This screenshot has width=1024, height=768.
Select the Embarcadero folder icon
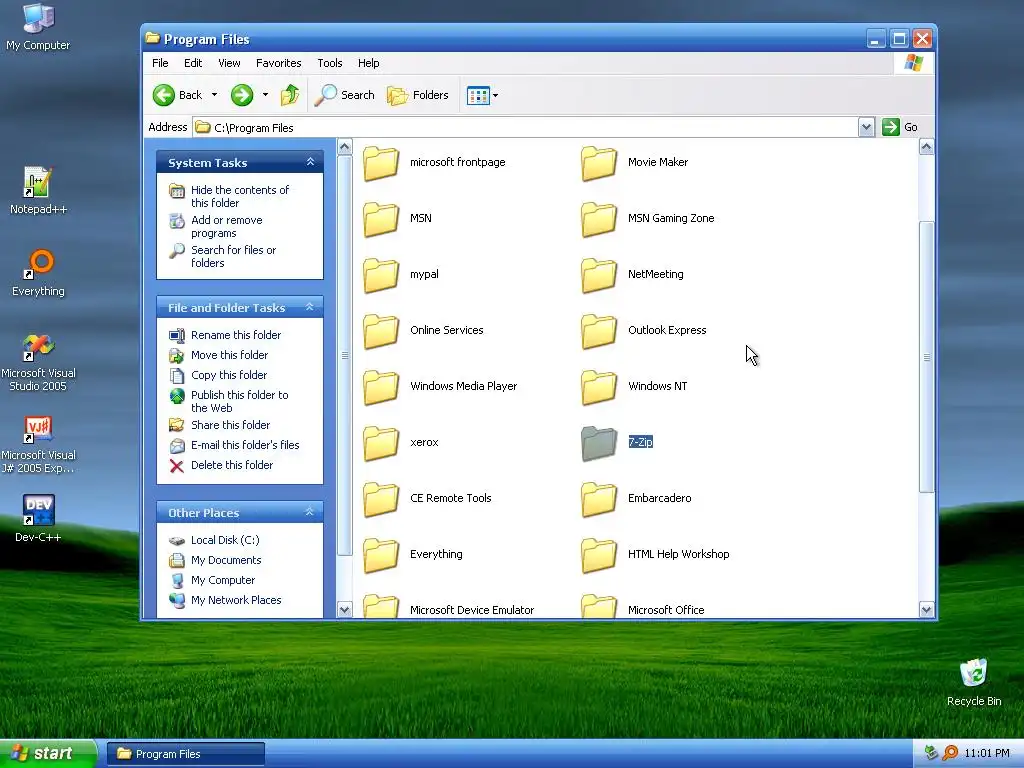pyautogui.click(x=599, y=499)
